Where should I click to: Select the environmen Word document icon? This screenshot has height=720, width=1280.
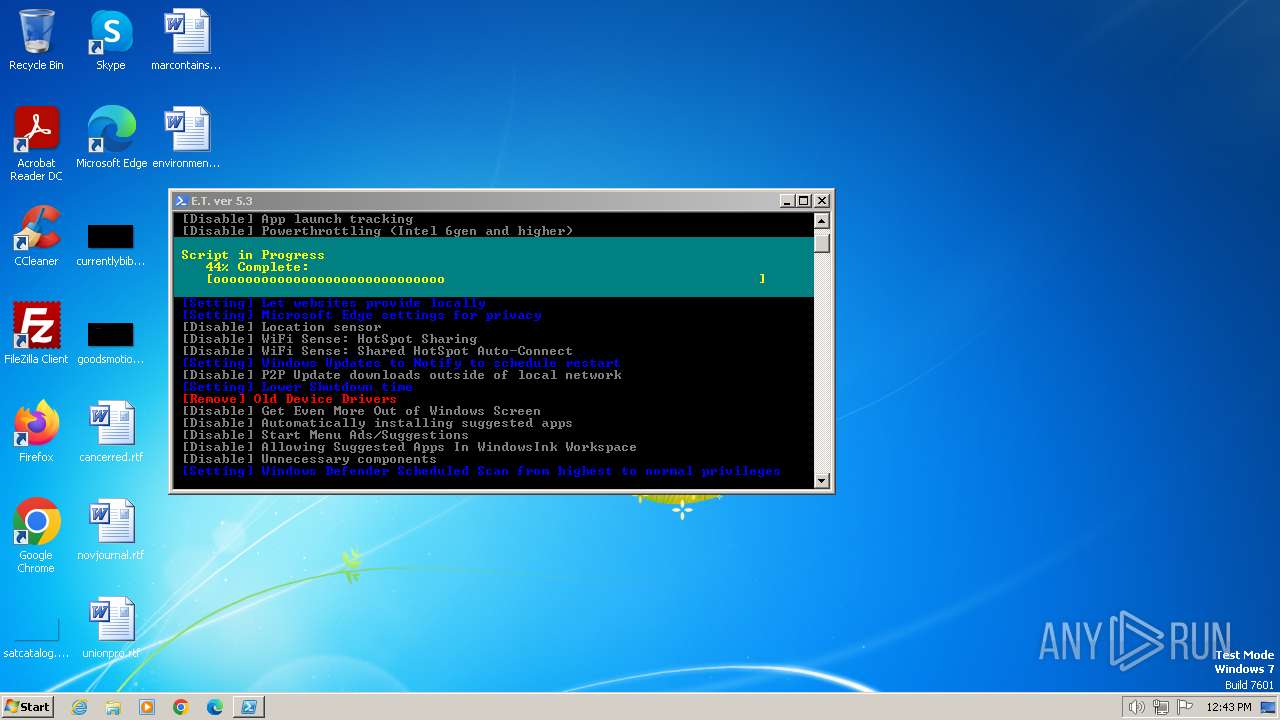click(x=186, y=137)
